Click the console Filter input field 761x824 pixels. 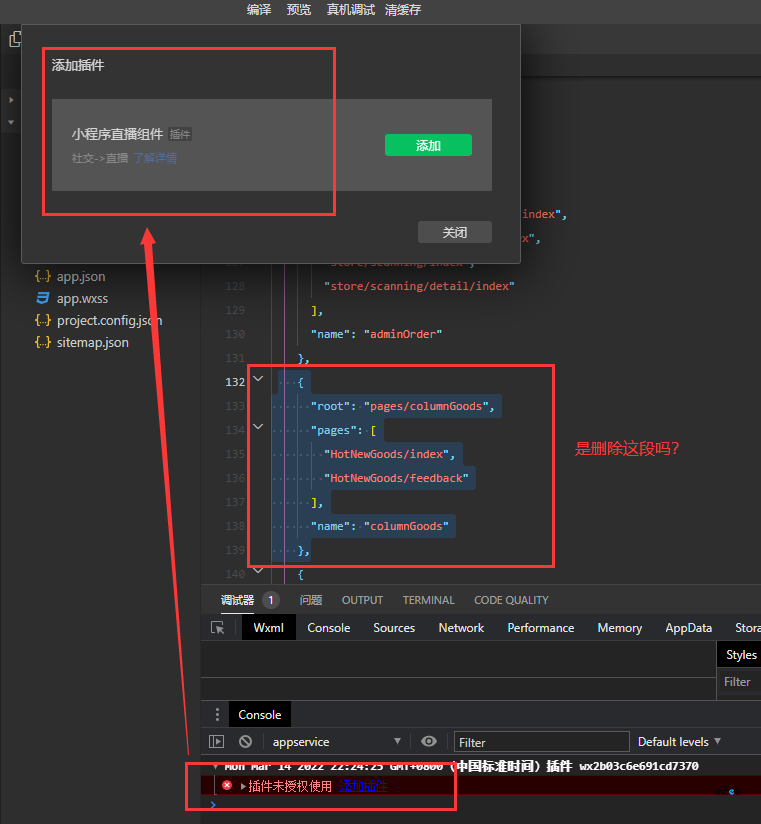click(x=541, y=742)
